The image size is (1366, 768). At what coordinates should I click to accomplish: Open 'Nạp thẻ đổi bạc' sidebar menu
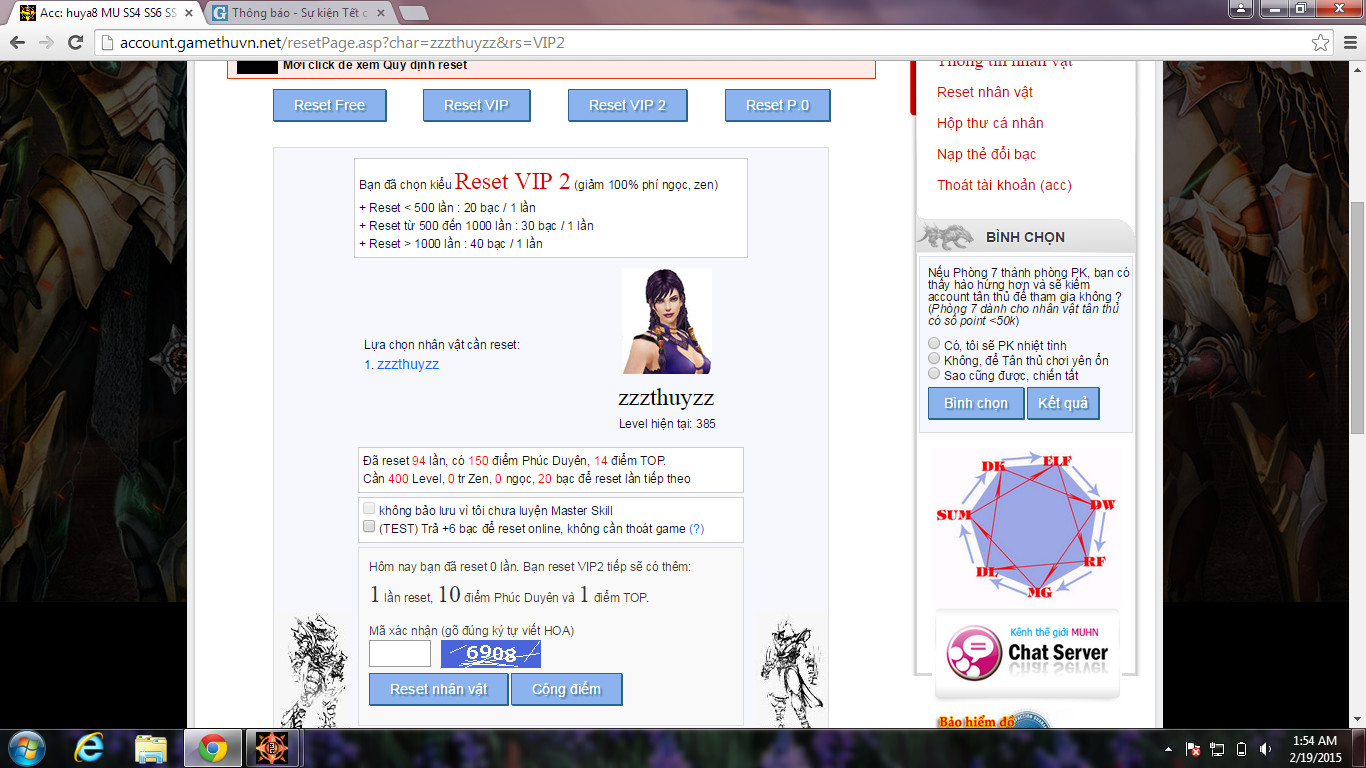986,154
